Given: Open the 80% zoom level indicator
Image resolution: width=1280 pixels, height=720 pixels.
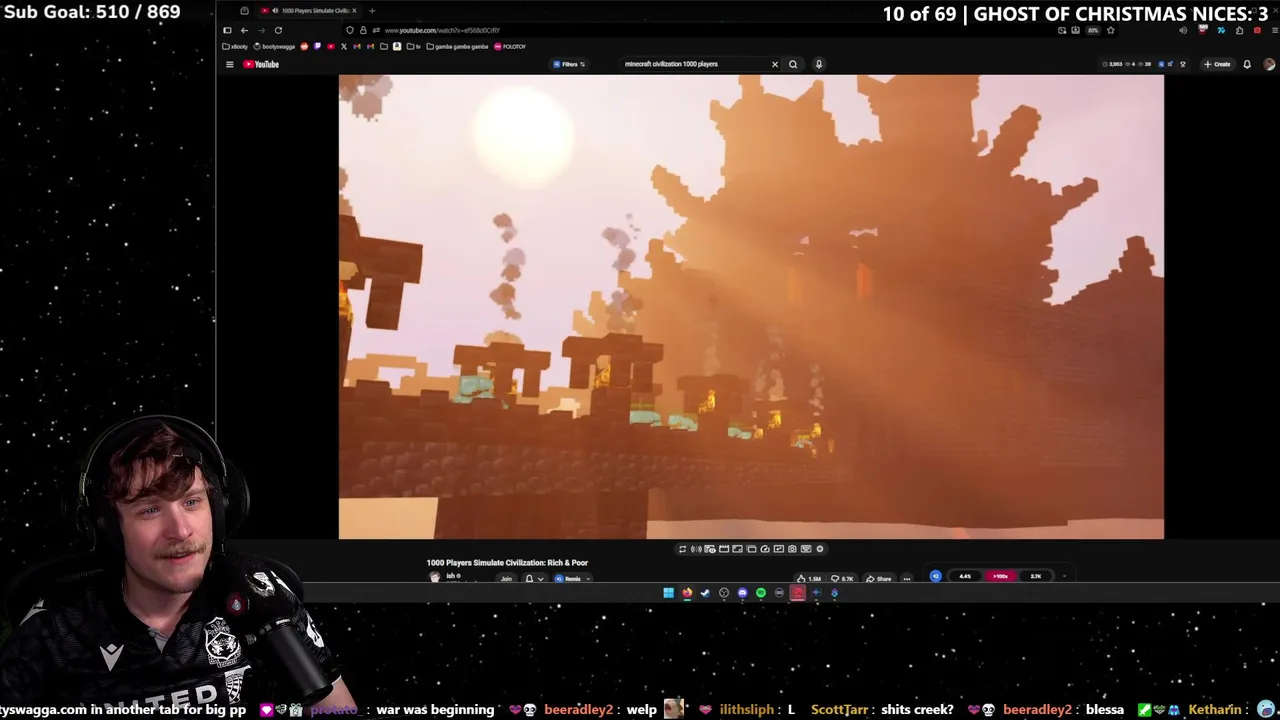Looking at the screenshot, I should [x=1093, y=30].
